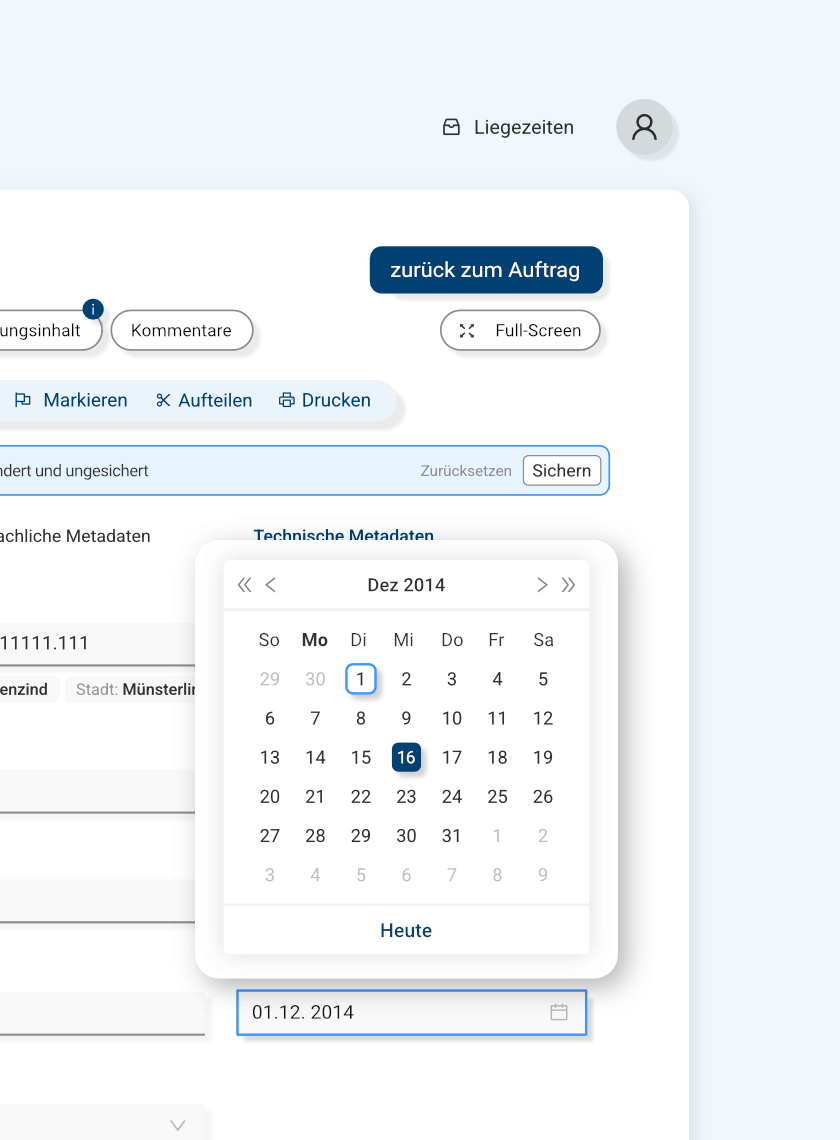Click Drucken printer action
The image size is (840, 1140).
coord(324,400)
